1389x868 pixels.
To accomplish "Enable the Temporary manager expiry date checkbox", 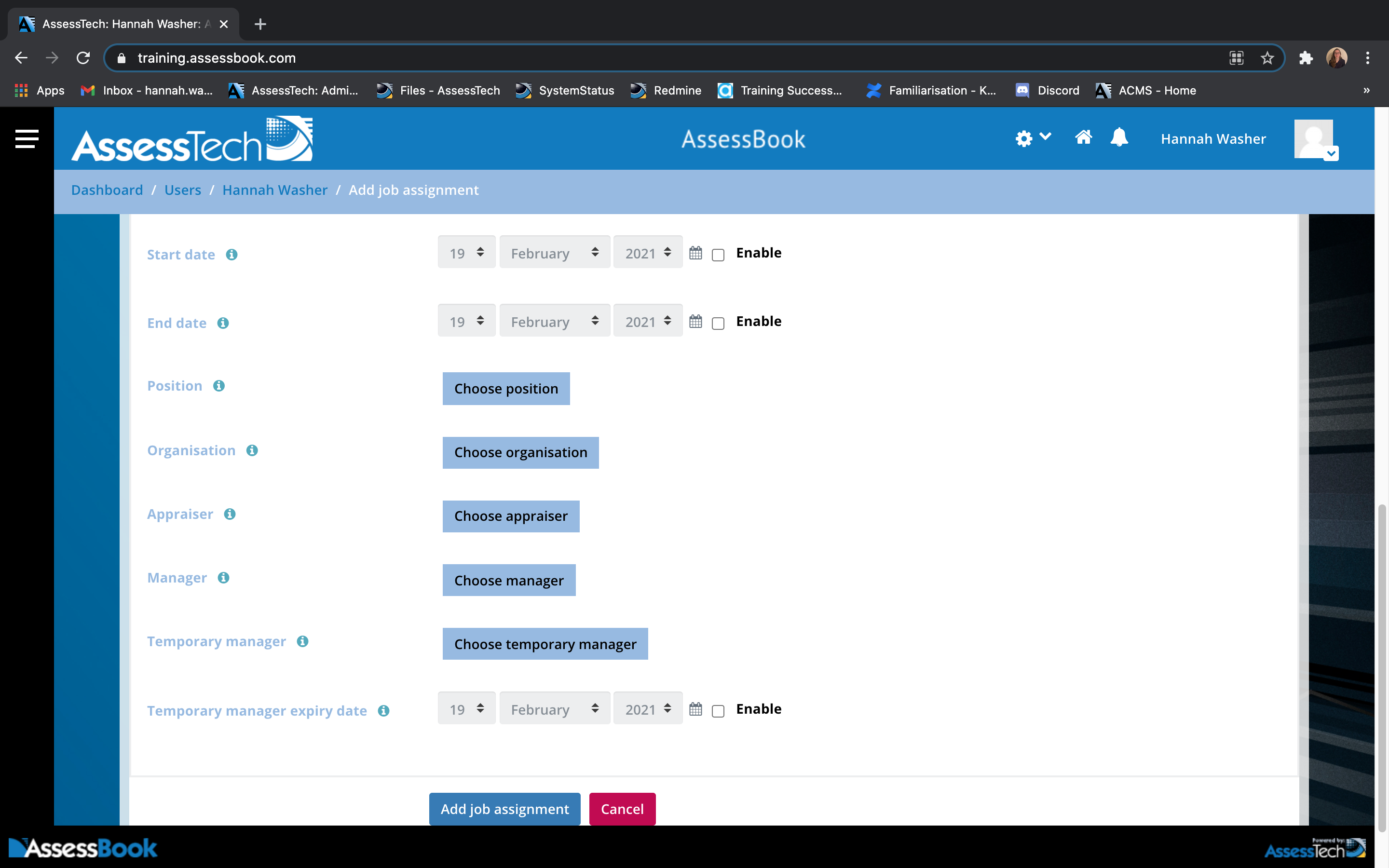I will [x=718, y=711].
